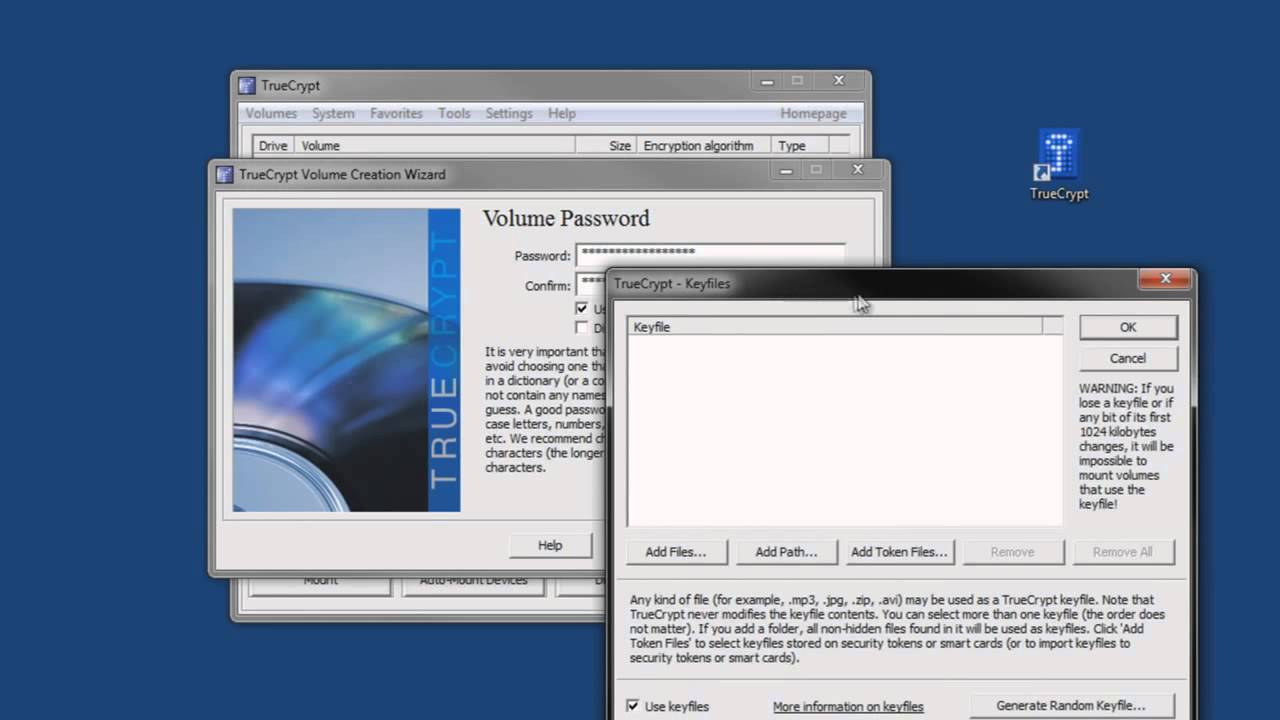Click the Password input field

click(x=710, y=254)
